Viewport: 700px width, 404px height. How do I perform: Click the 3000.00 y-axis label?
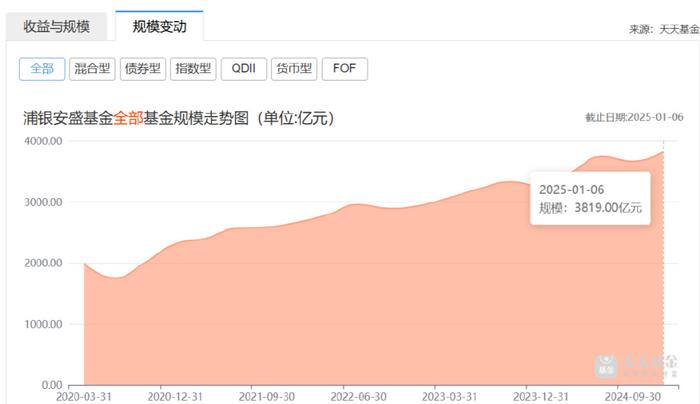click(x=43, y=202)
